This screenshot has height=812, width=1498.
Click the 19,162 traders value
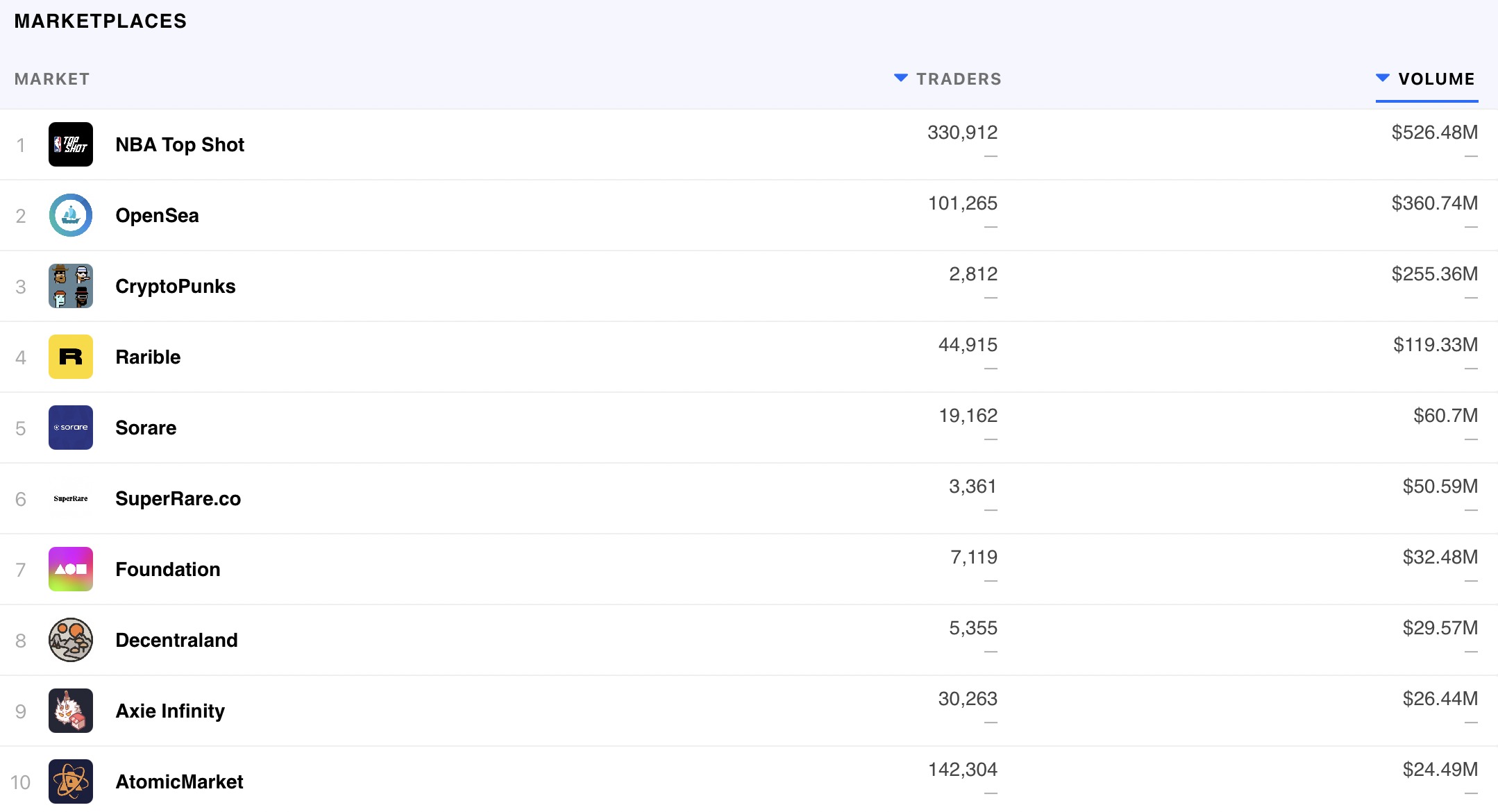coord(968,416)
